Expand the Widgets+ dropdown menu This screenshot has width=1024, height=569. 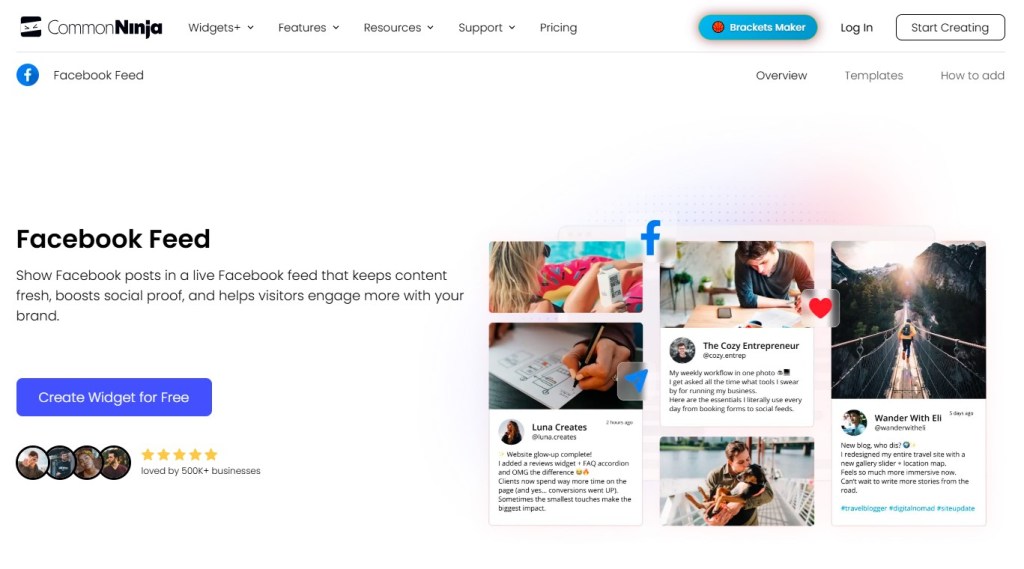(221, 27)
